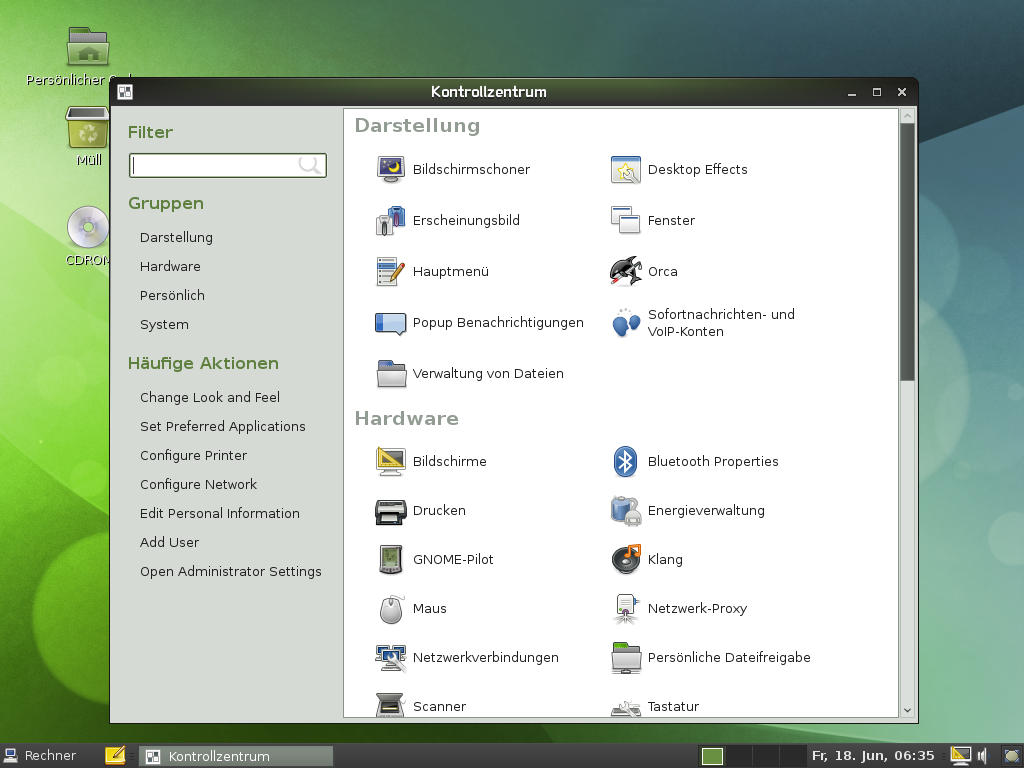Screen dimensions: 1024x768
Task: Launch the Erscheinungsbild preferences icon
Action: coord(390,220)
